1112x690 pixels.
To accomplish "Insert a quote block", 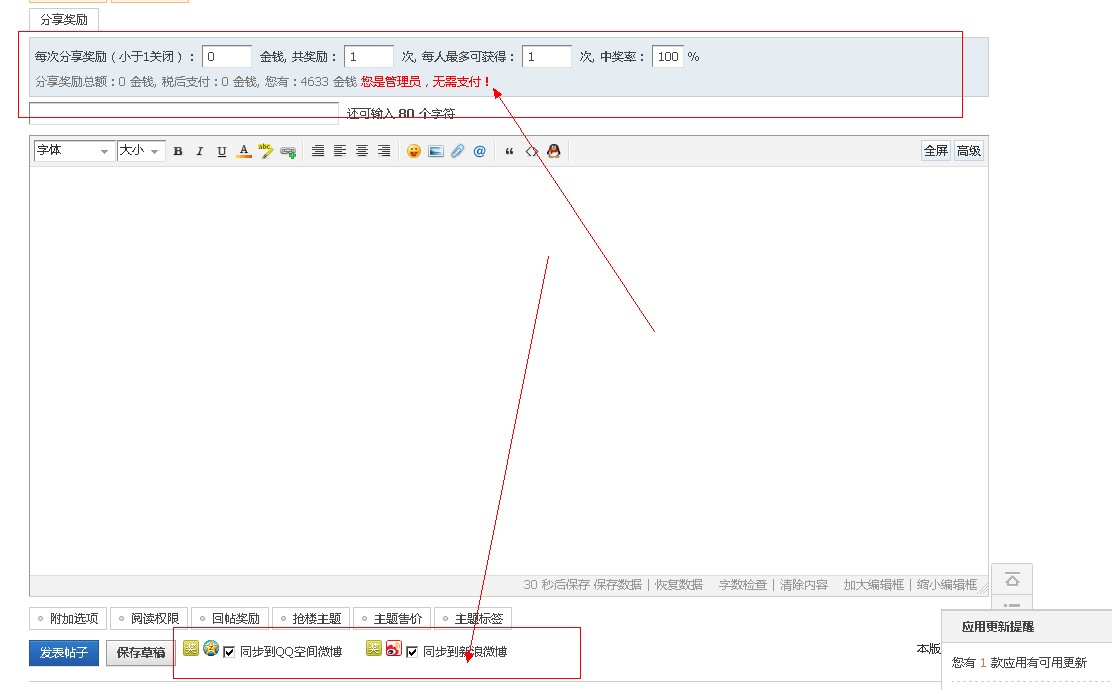I will pos(509,152).
